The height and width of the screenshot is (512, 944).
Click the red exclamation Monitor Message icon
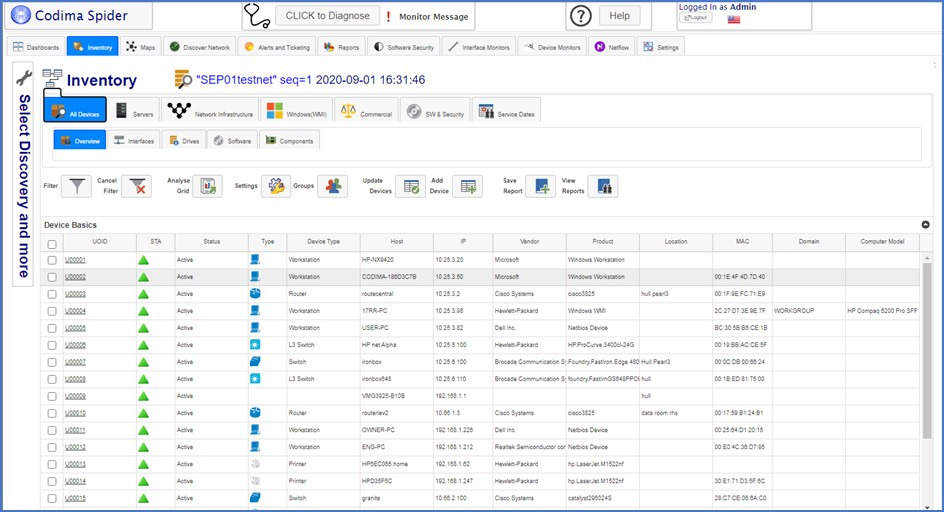pyautogui.click(x=388, y=16)
